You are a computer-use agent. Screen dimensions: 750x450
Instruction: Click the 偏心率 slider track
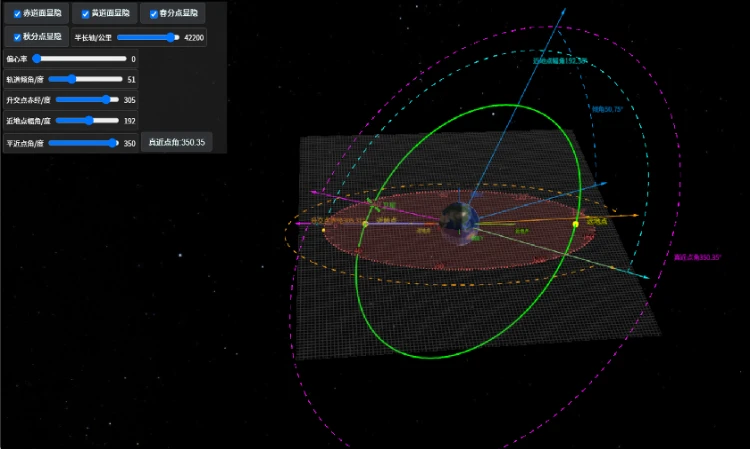[x=79, y=59]
